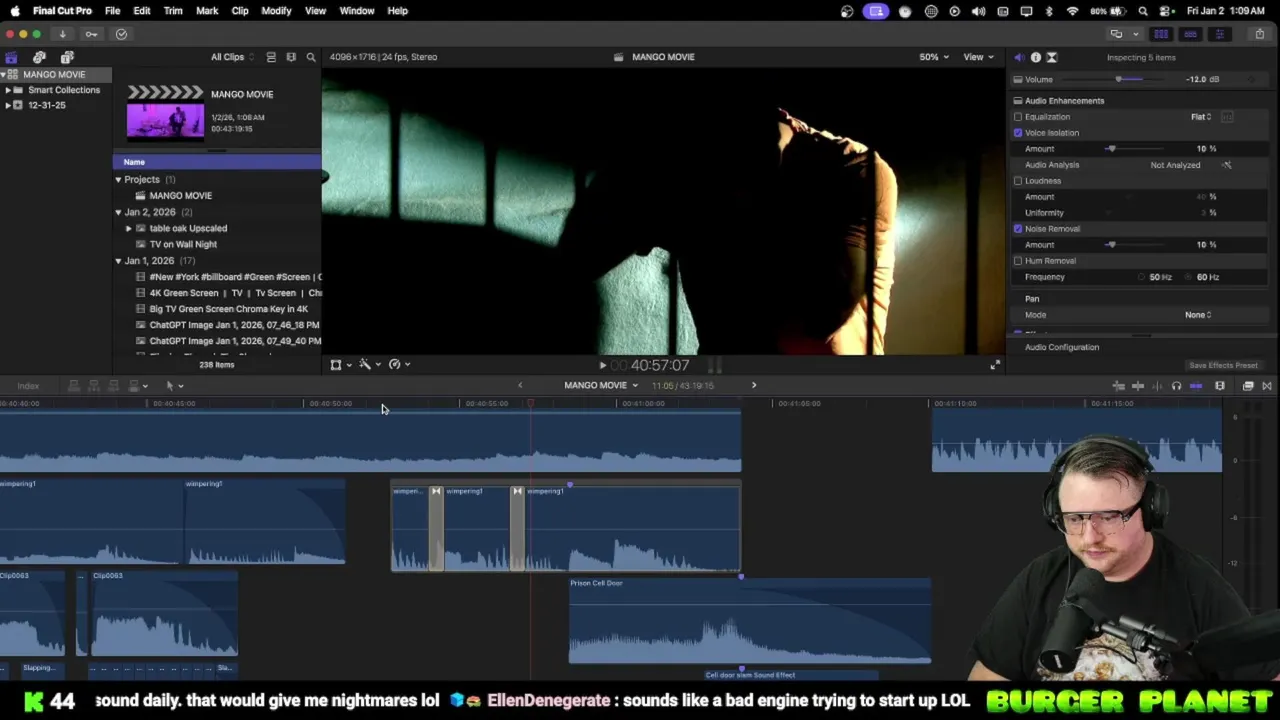Toggle audio skimming headphone icon
This screenshot has height=720, width=1280.
(x=1176, y=386)
